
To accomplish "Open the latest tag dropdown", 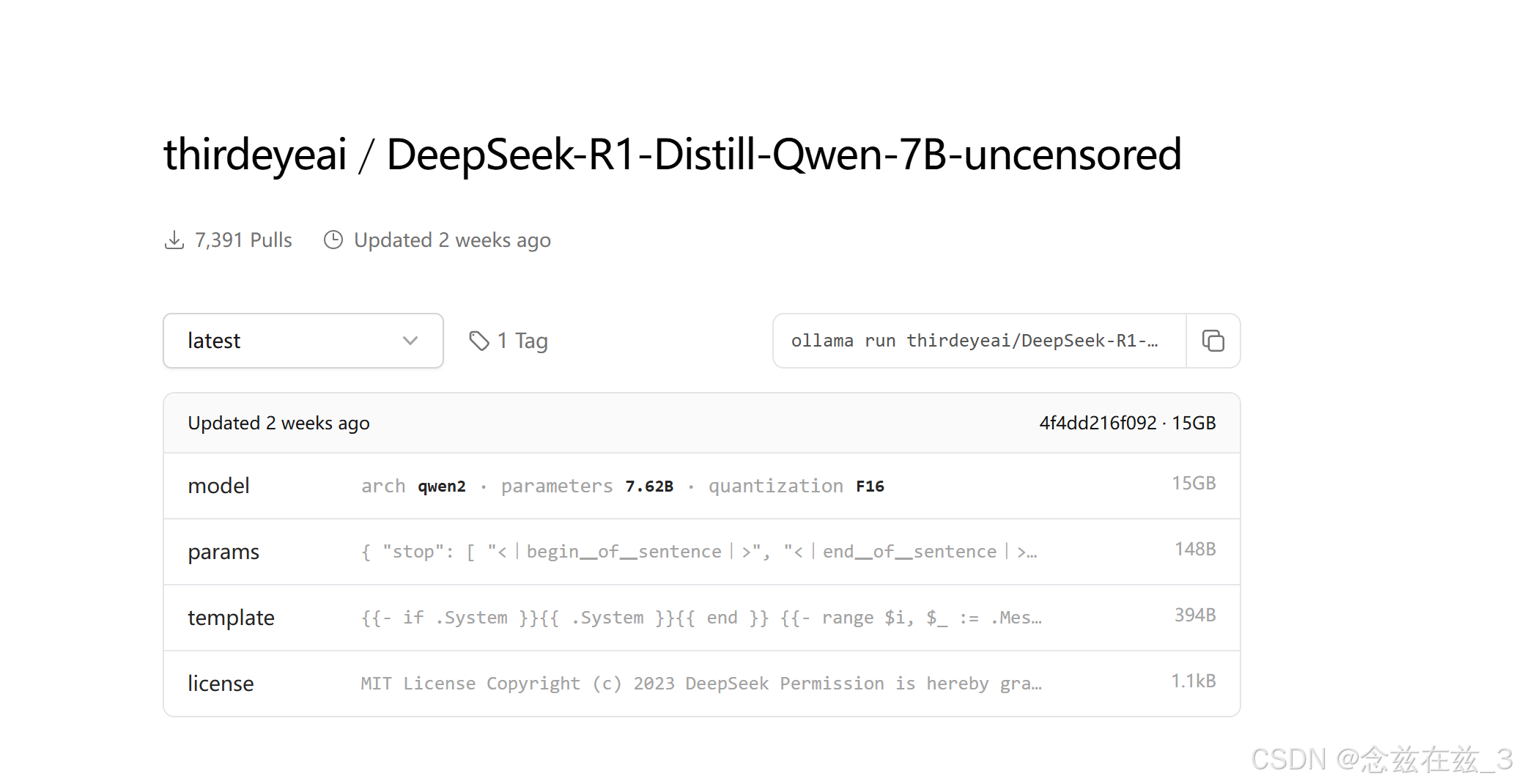I will coord(303,341).
